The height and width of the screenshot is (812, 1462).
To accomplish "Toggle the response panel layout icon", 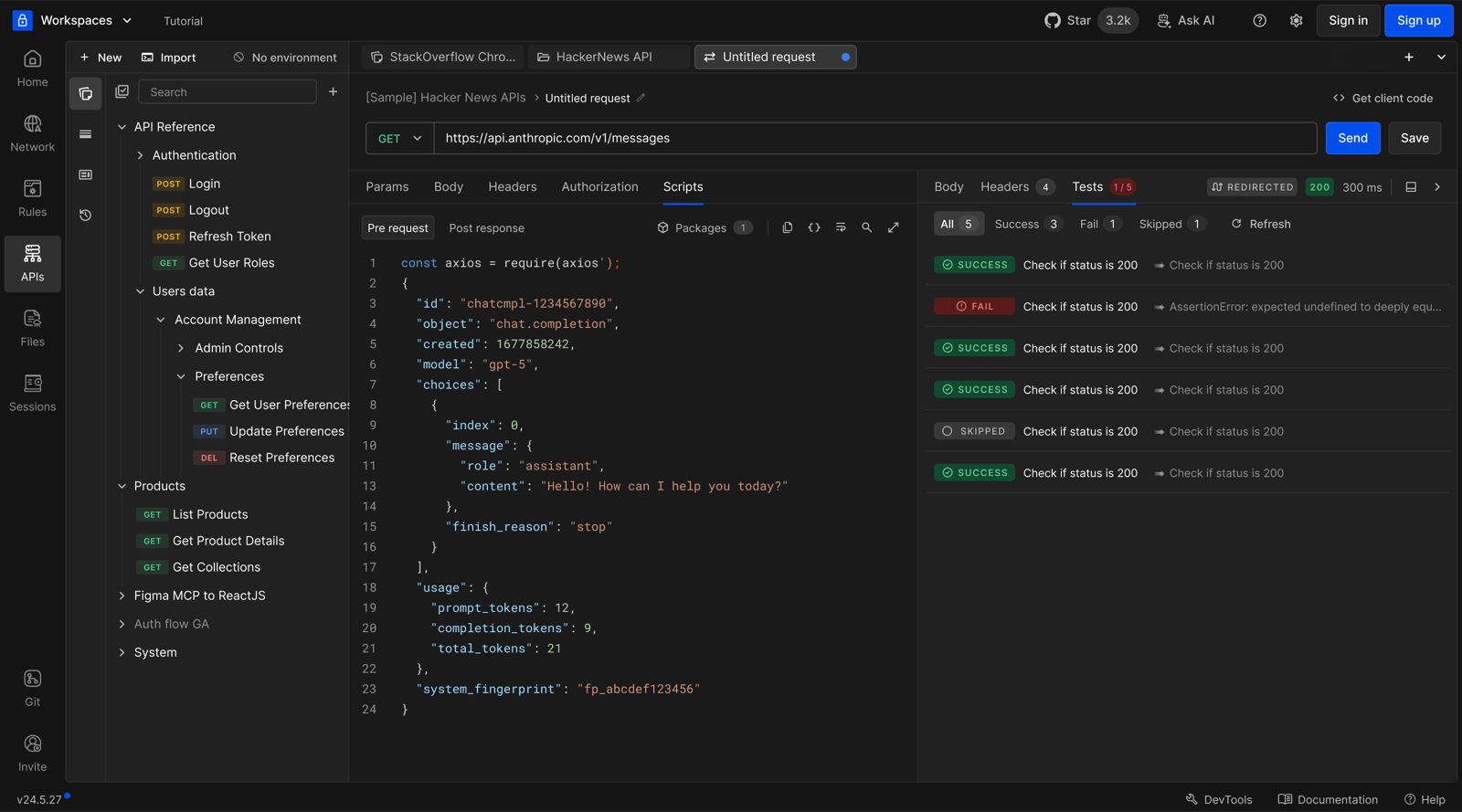I will (x=1411, y=187).
